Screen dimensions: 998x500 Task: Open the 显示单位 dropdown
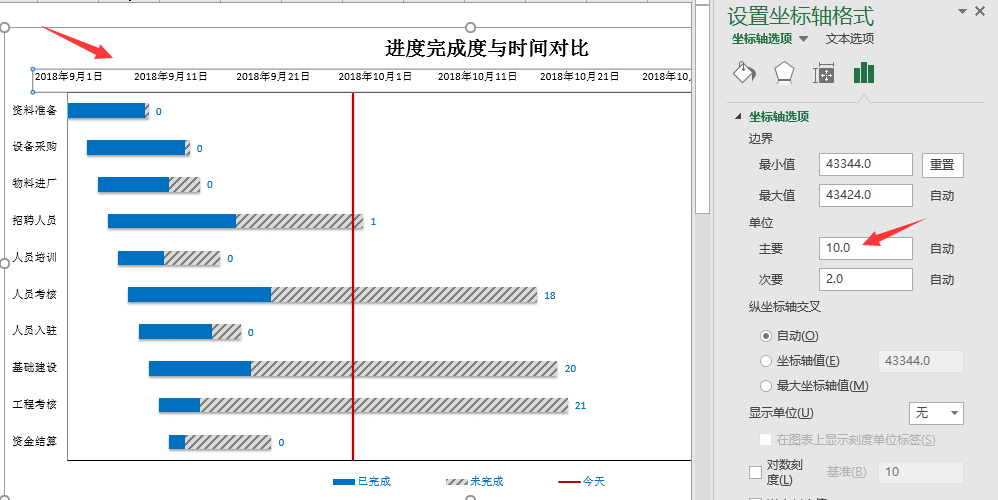click(936, 413)
